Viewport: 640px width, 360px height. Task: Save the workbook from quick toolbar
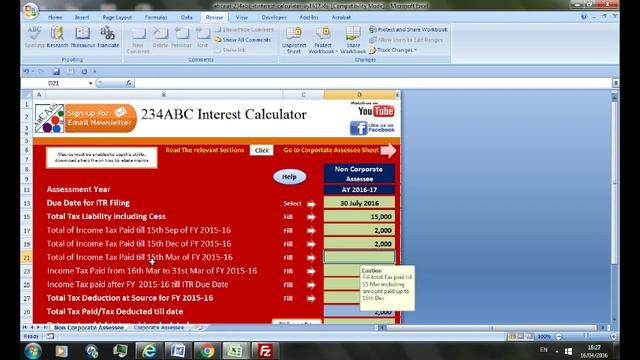click(x=56, y=71)
